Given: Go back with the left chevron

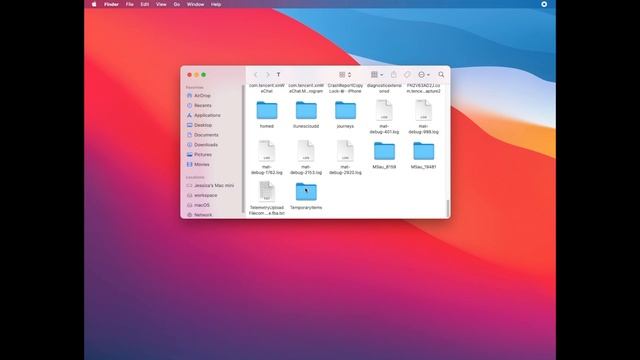Looking at the screenshot, I should pyautogui.click(x=256, y=75).
